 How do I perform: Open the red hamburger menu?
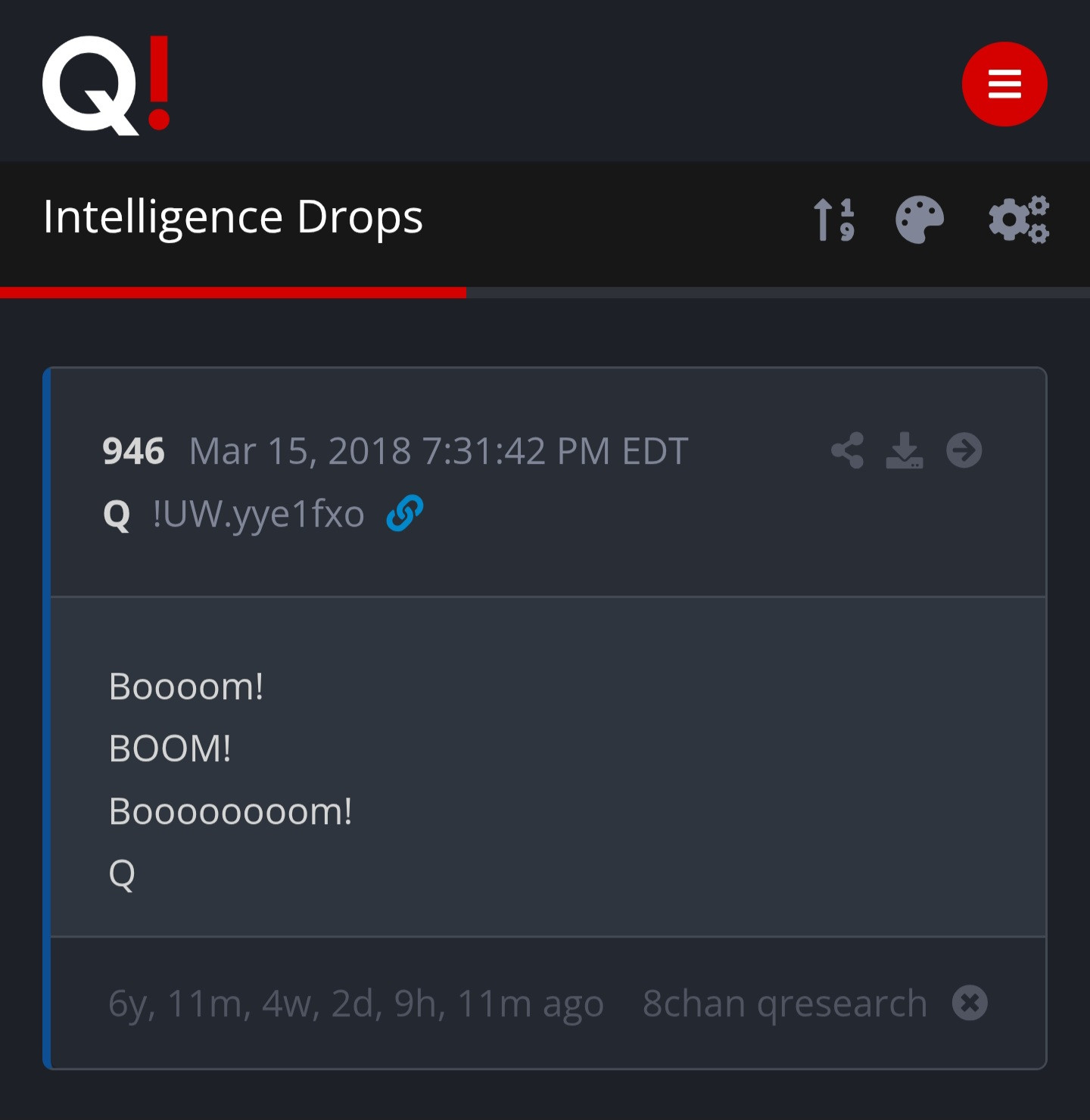tap(1004, 84)
